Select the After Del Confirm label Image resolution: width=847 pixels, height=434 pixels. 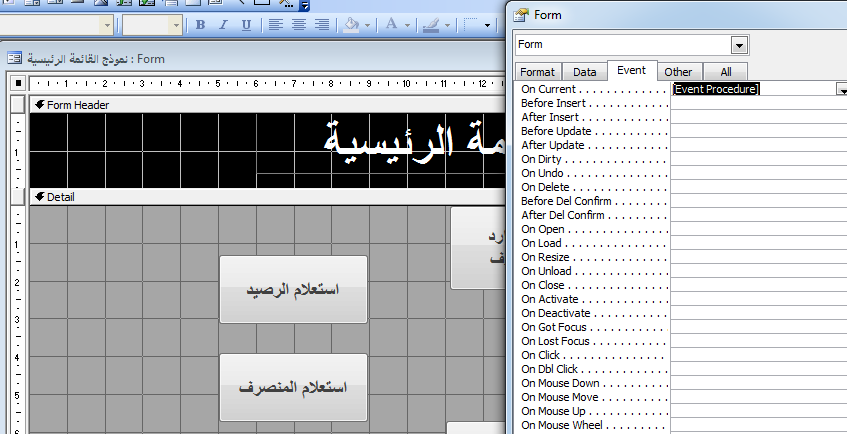(563, 215)
